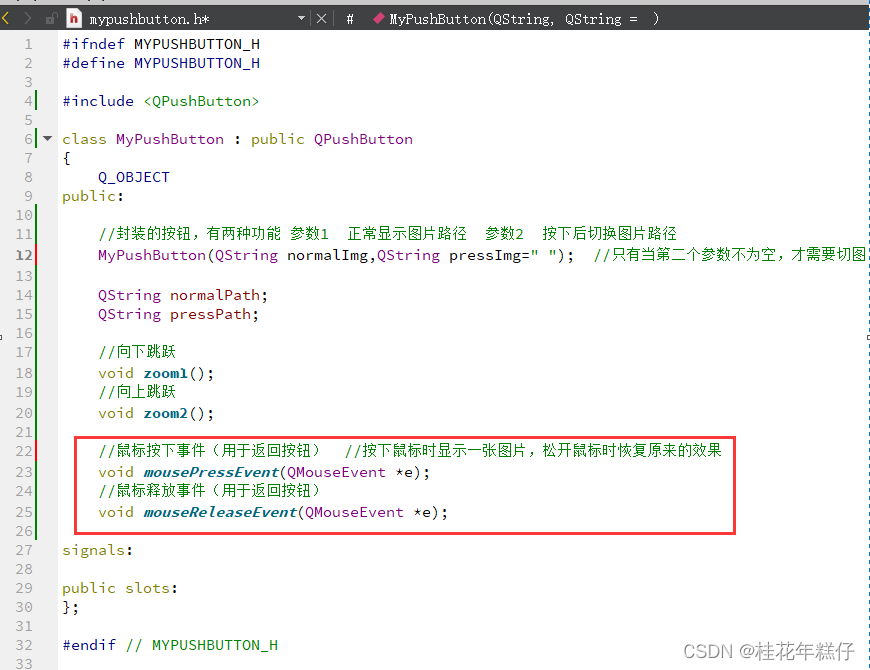Click QMouseEvent type on line 25
The image size is (870, 670).
coord(354,512)
